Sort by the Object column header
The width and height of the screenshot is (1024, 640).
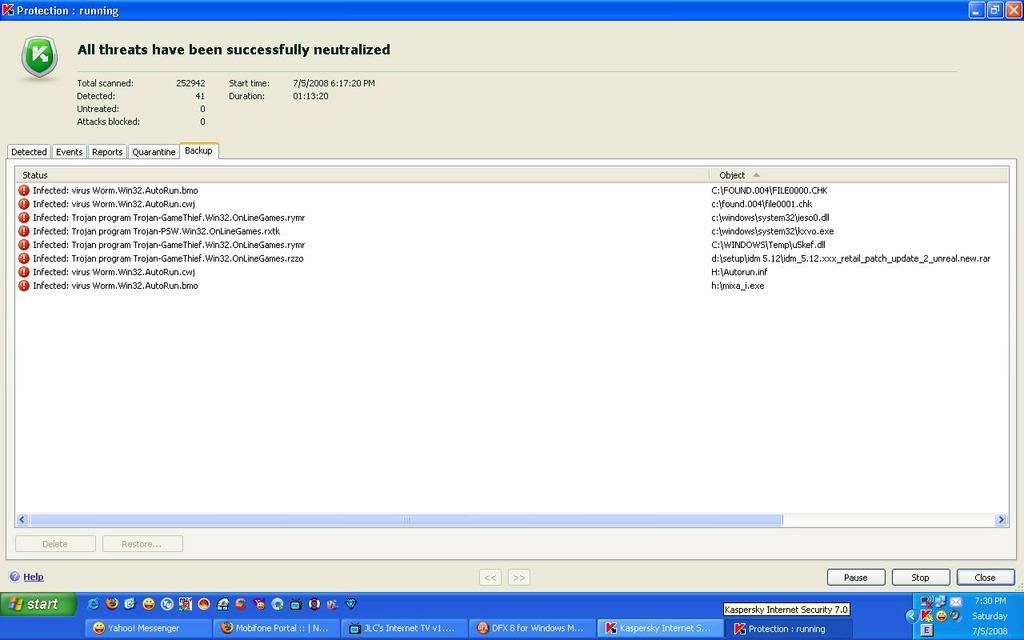[859, 175]
